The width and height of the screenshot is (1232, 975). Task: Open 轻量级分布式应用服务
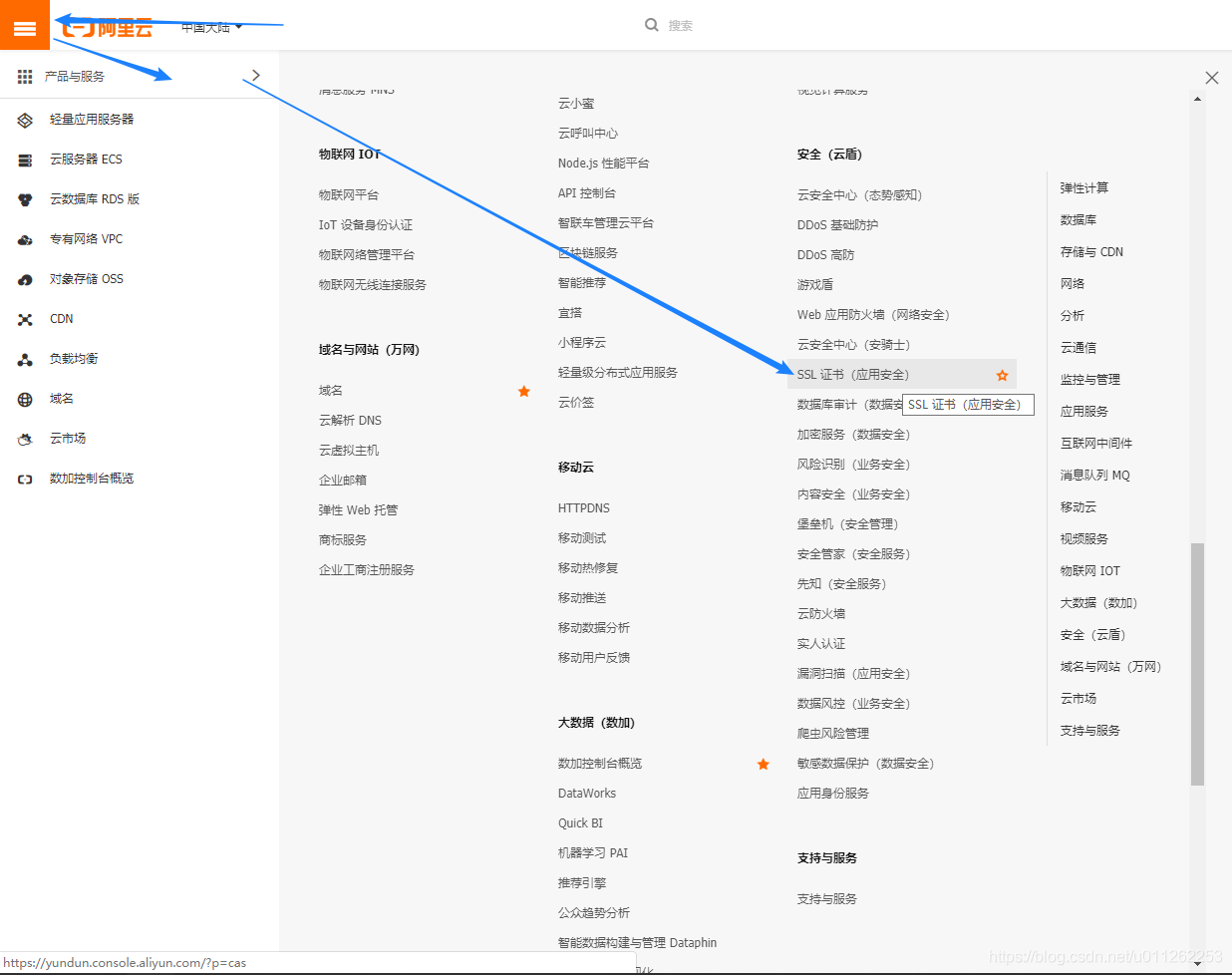coord(618,373)
